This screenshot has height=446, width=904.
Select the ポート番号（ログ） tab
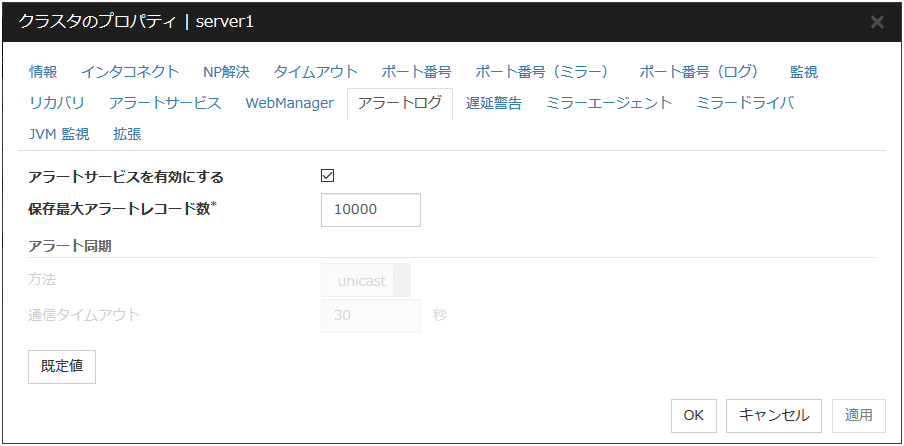pyautogui.click(x=699, y=72)
